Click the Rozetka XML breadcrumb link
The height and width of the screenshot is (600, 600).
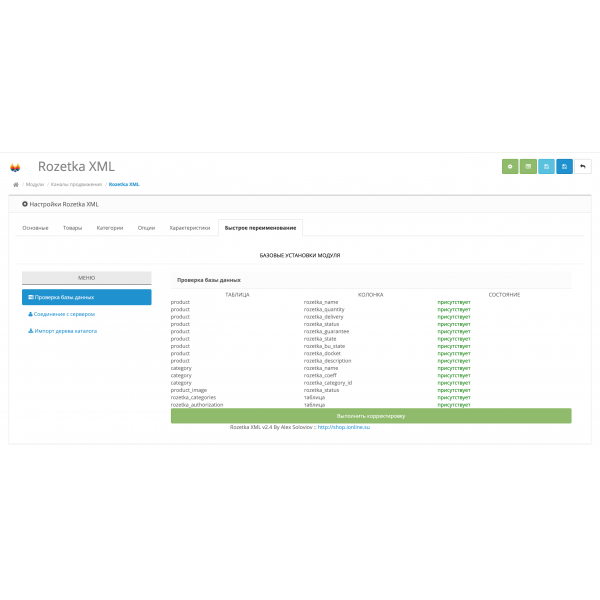124,184
